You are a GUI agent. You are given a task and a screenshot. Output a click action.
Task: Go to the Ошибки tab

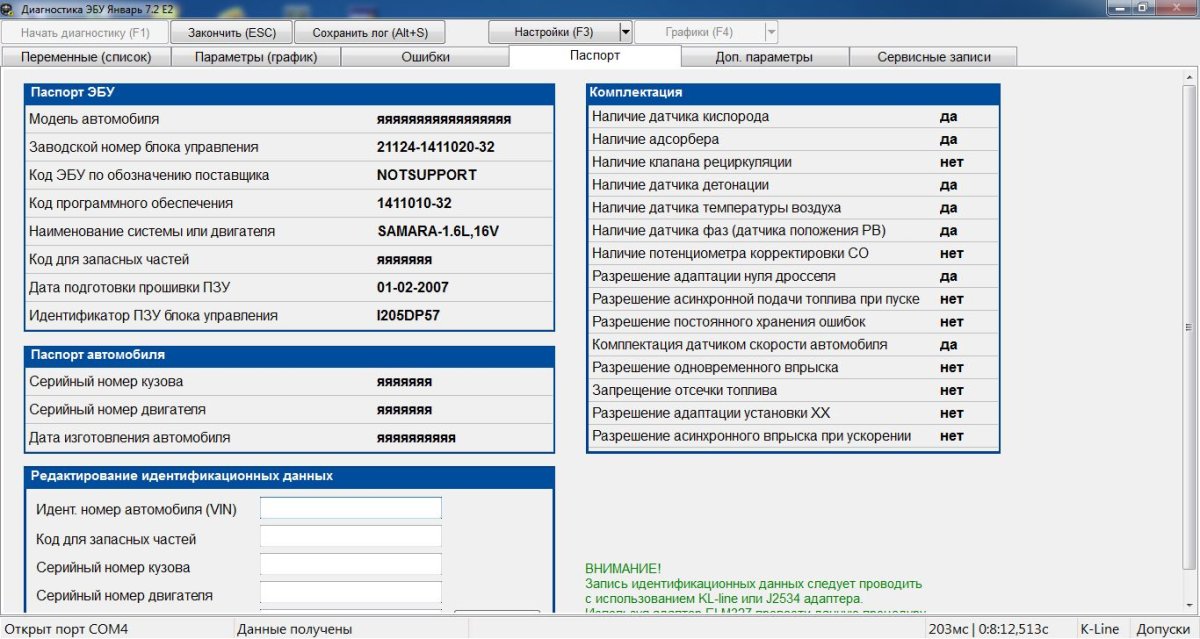pyautogui.click(x=425, y=57)
